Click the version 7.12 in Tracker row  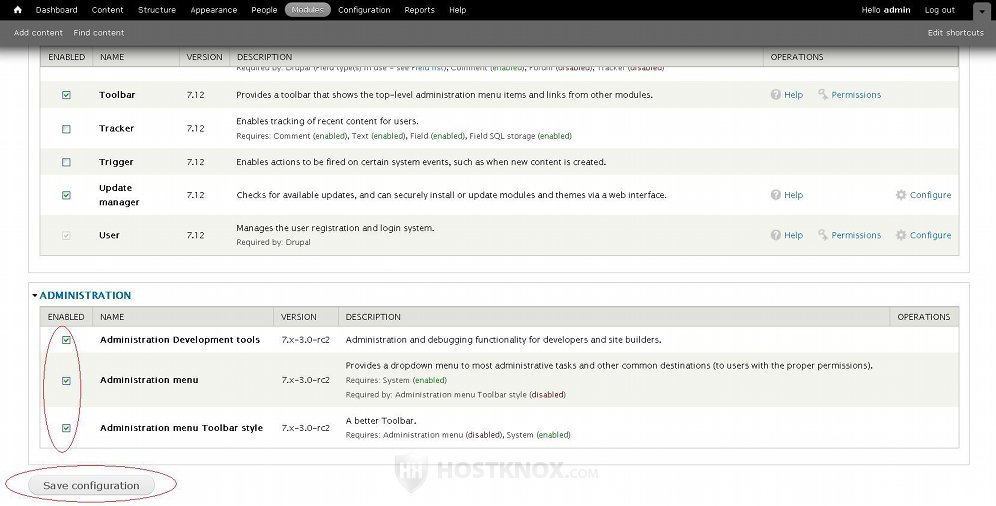tap(196, 128)
